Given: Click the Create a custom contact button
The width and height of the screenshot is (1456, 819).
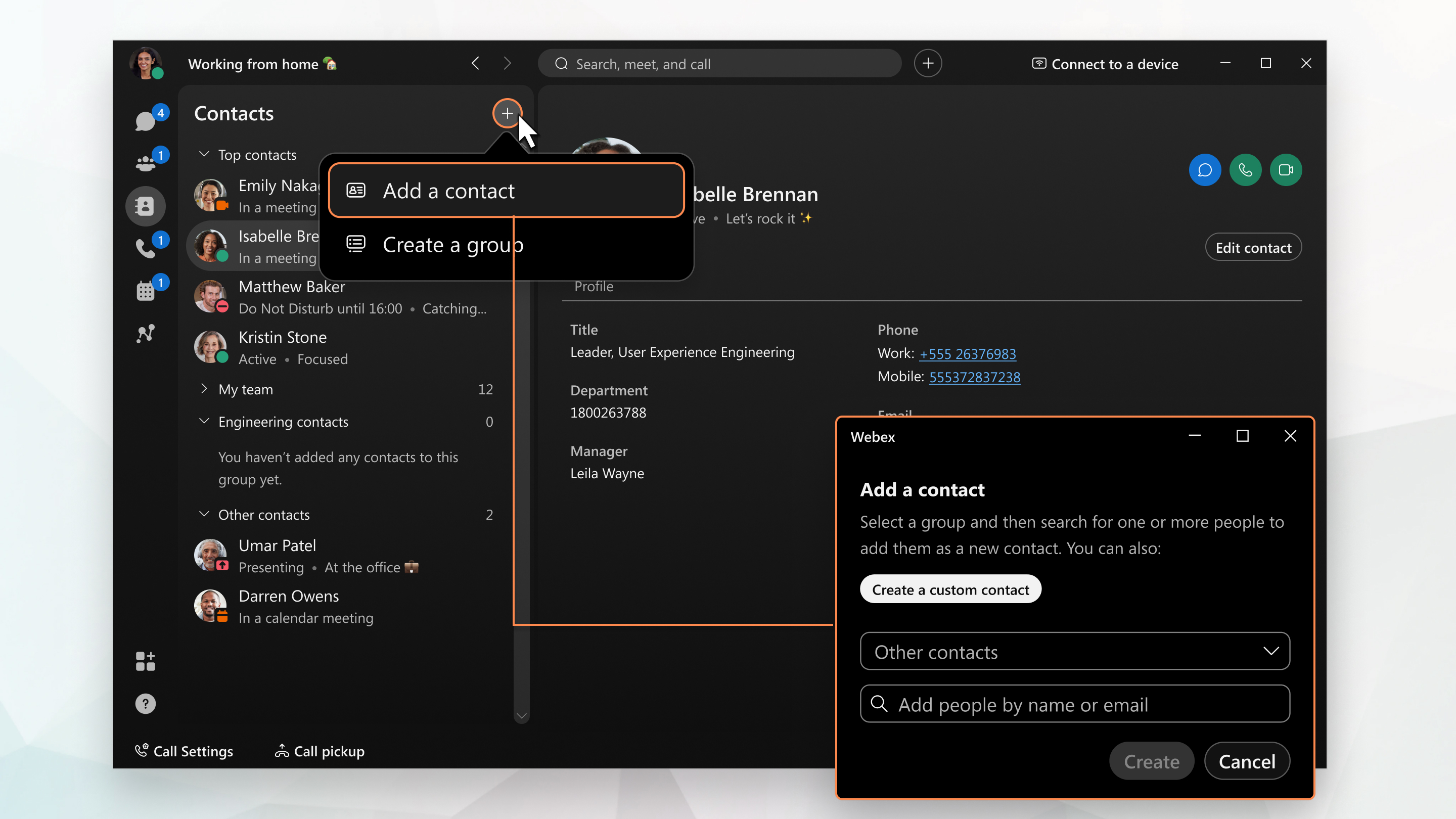Looking at the screenshot, I should [x=951, y=589].
